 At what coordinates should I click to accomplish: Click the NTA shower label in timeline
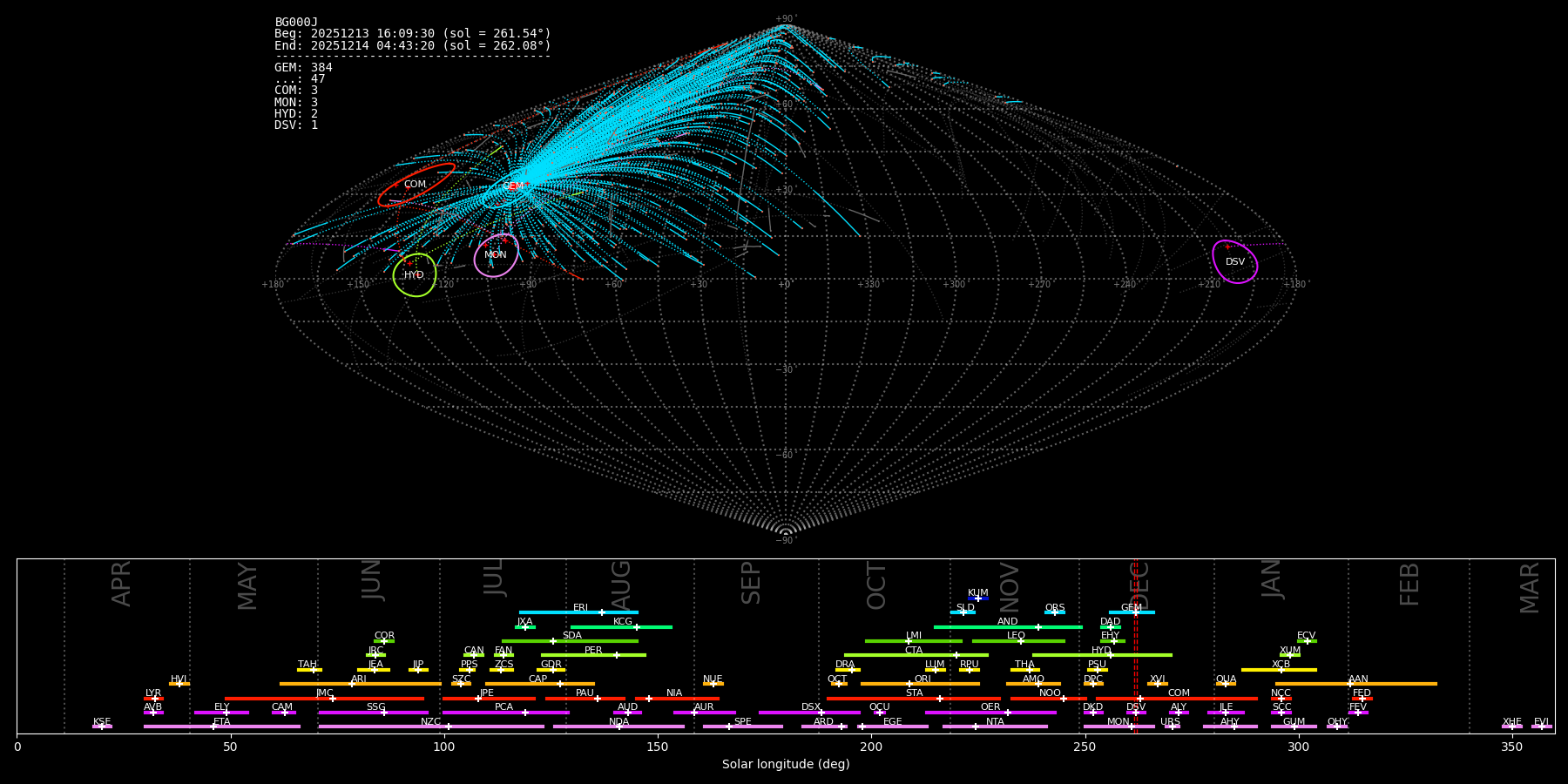[x=995, y=722]
